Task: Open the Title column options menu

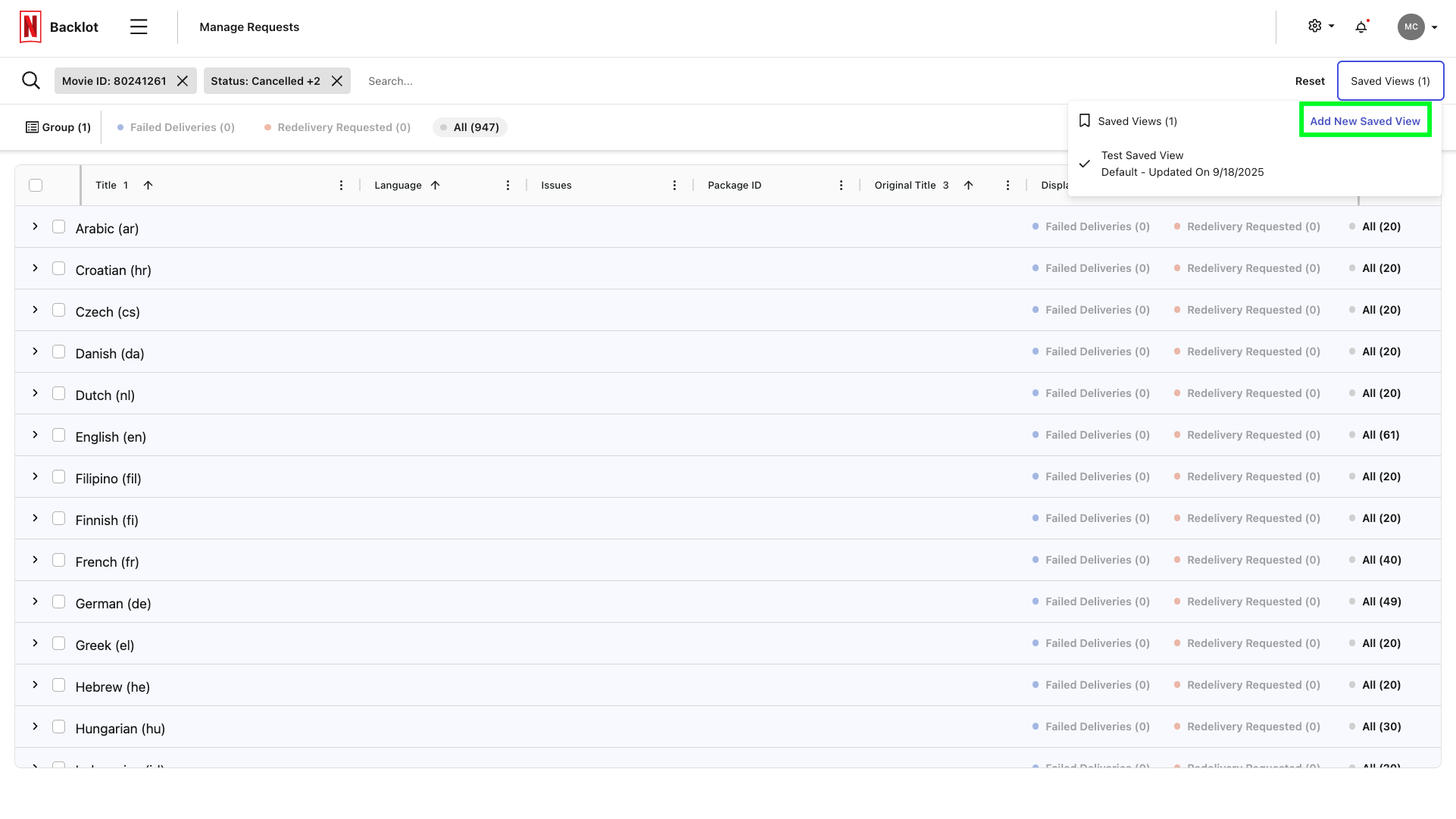Action: pos(341,184)
